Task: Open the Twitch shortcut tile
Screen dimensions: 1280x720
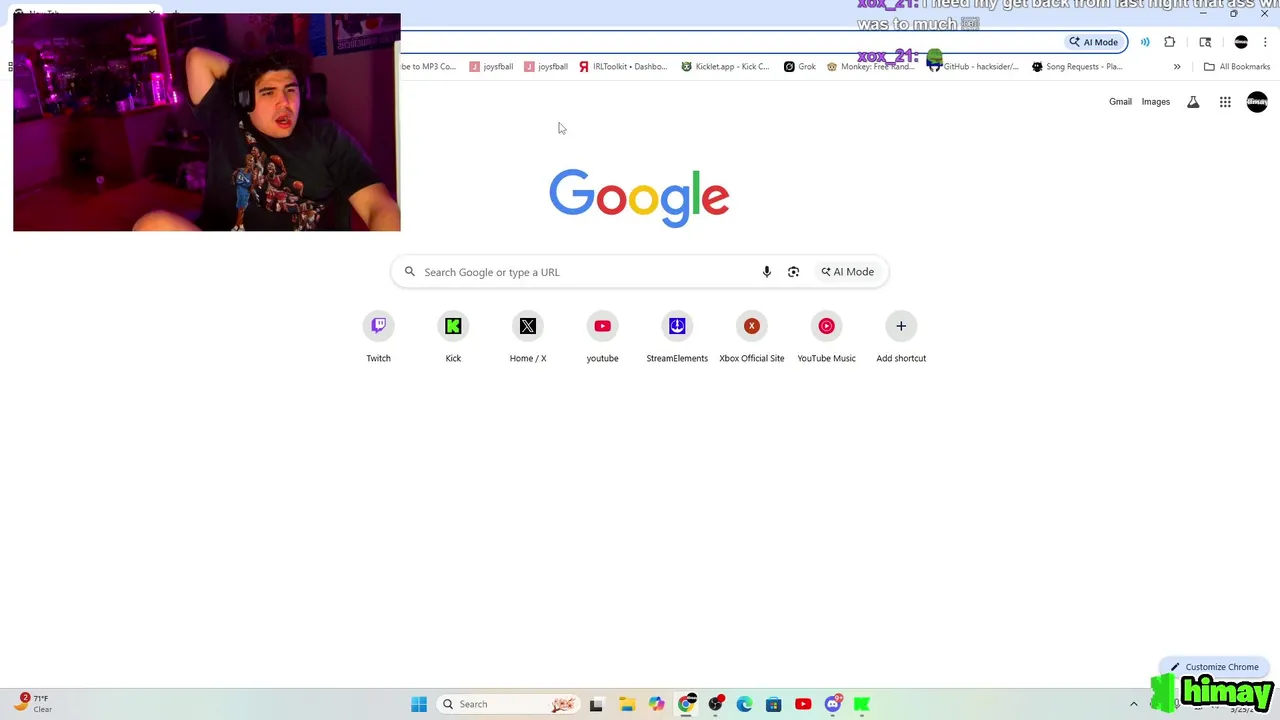Action: click(x=378, y=337)
